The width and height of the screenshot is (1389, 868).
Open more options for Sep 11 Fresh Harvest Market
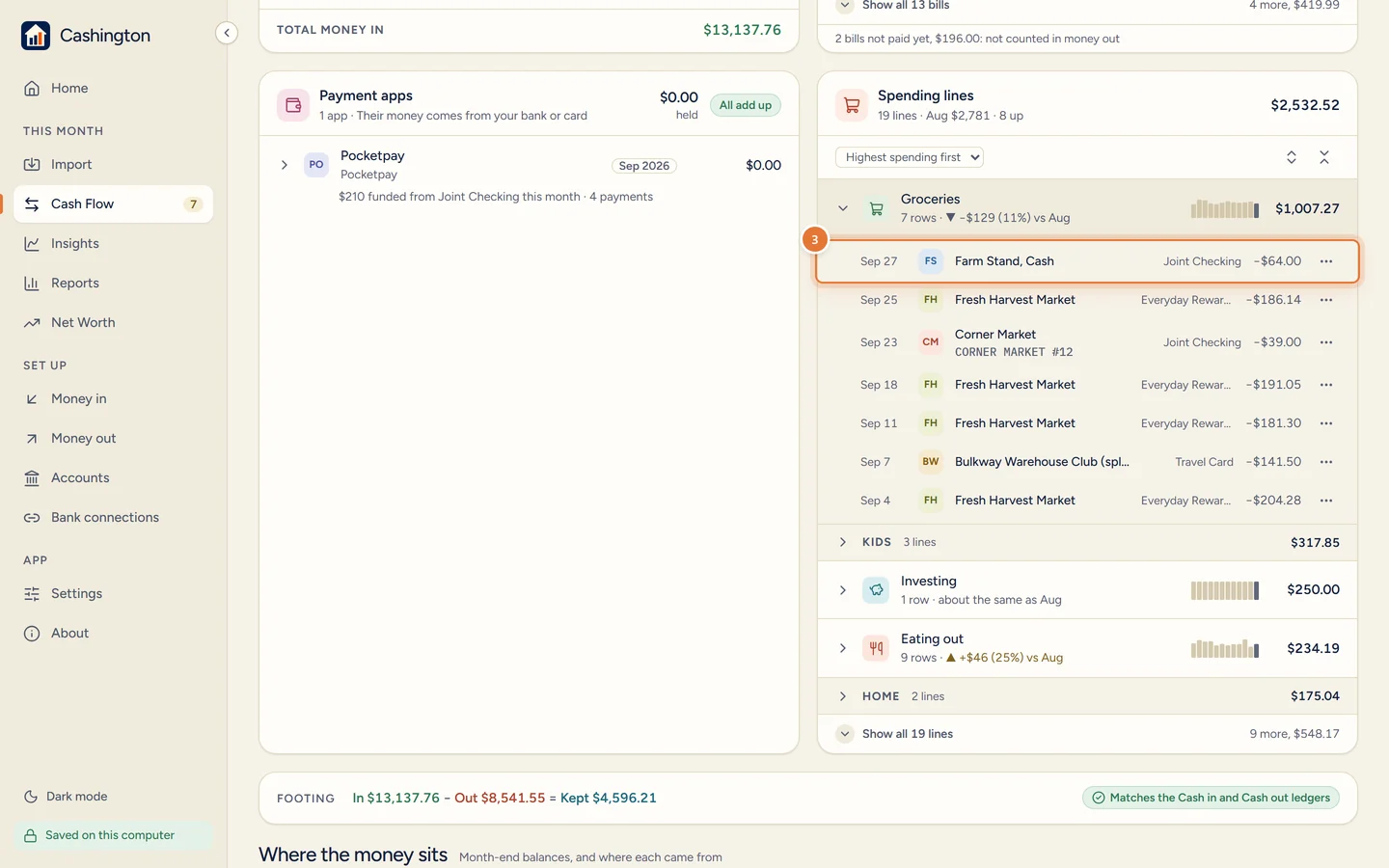point(1326,423)
